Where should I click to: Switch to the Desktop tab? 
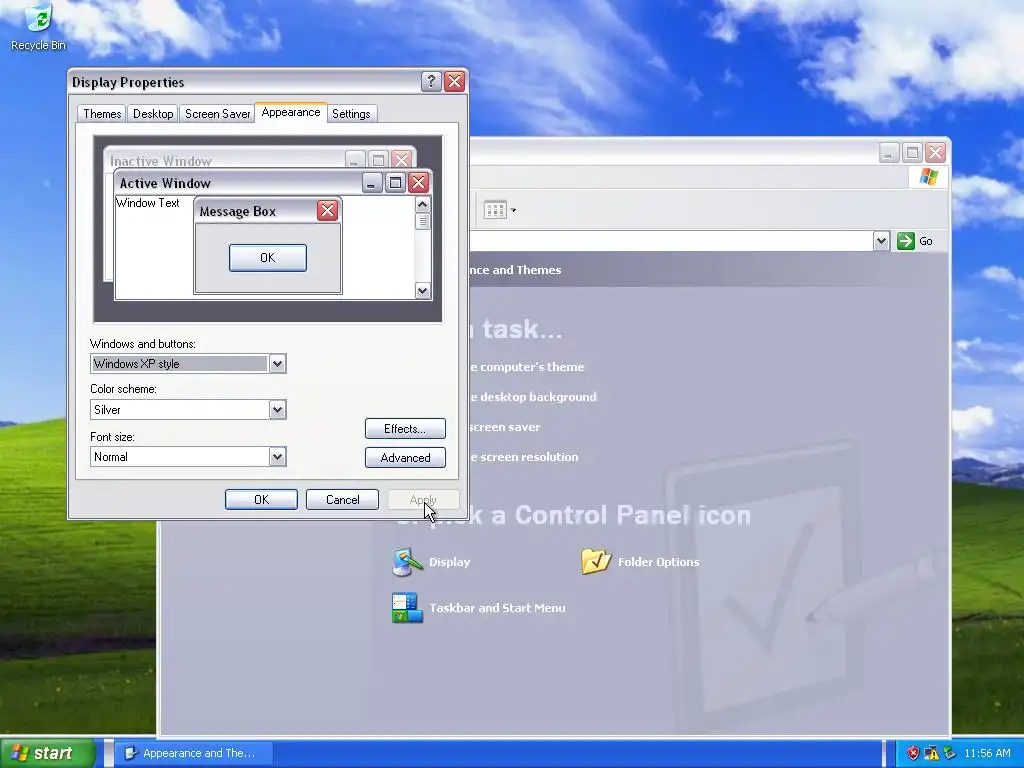[153, 114]
